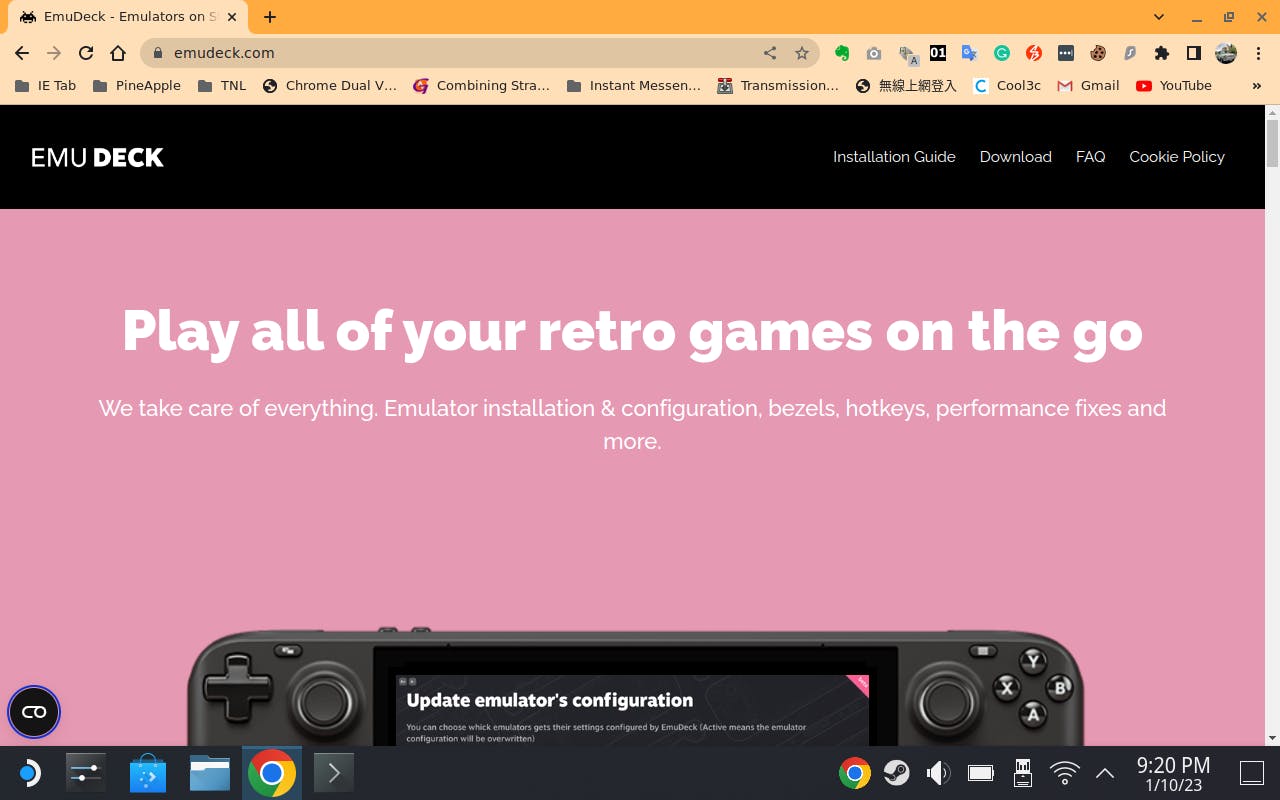Open the FAQ page
Screen dimensions: 1280x800
point(1090,157)
